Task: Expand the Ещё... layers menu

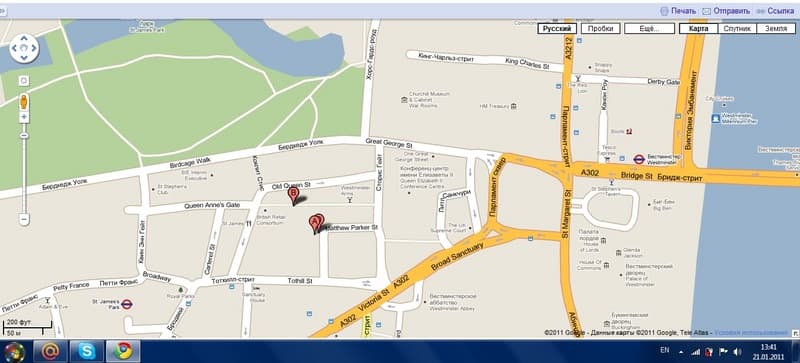Action: (x=649, y=29)
